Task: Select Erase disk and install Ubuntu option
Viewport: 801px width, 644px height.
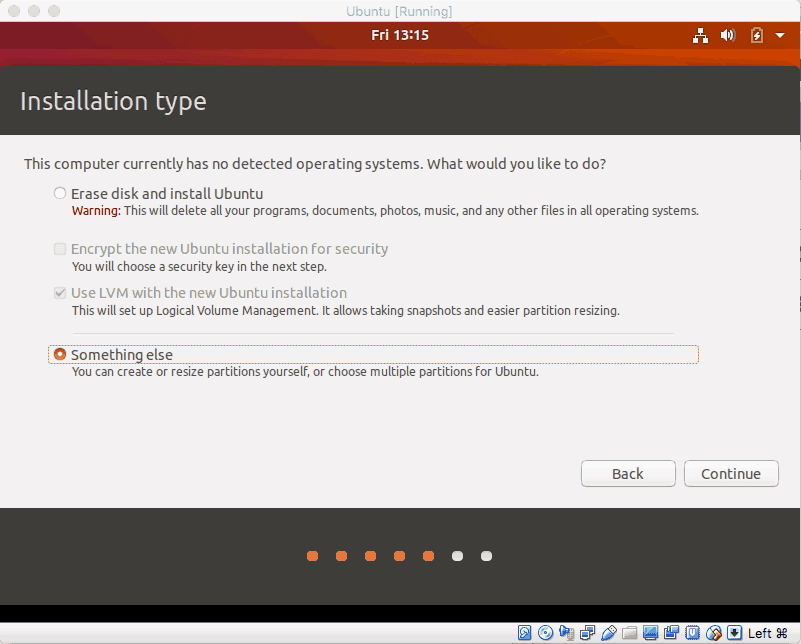Action: (60, 193)
